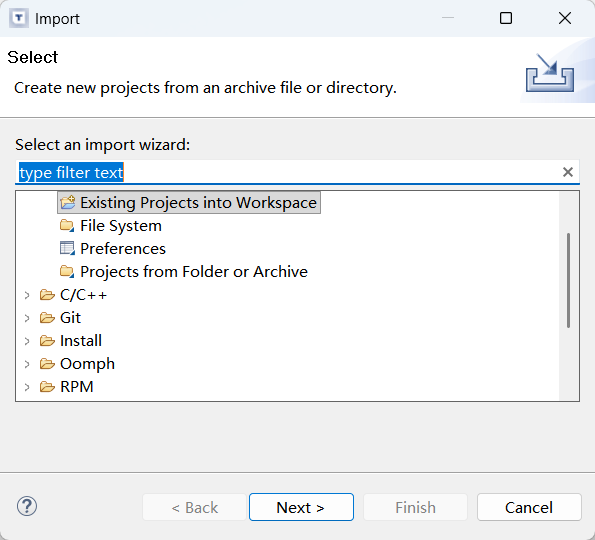Expand the Oomph tree node
595x540 pixels.
[x=27, y=364]
